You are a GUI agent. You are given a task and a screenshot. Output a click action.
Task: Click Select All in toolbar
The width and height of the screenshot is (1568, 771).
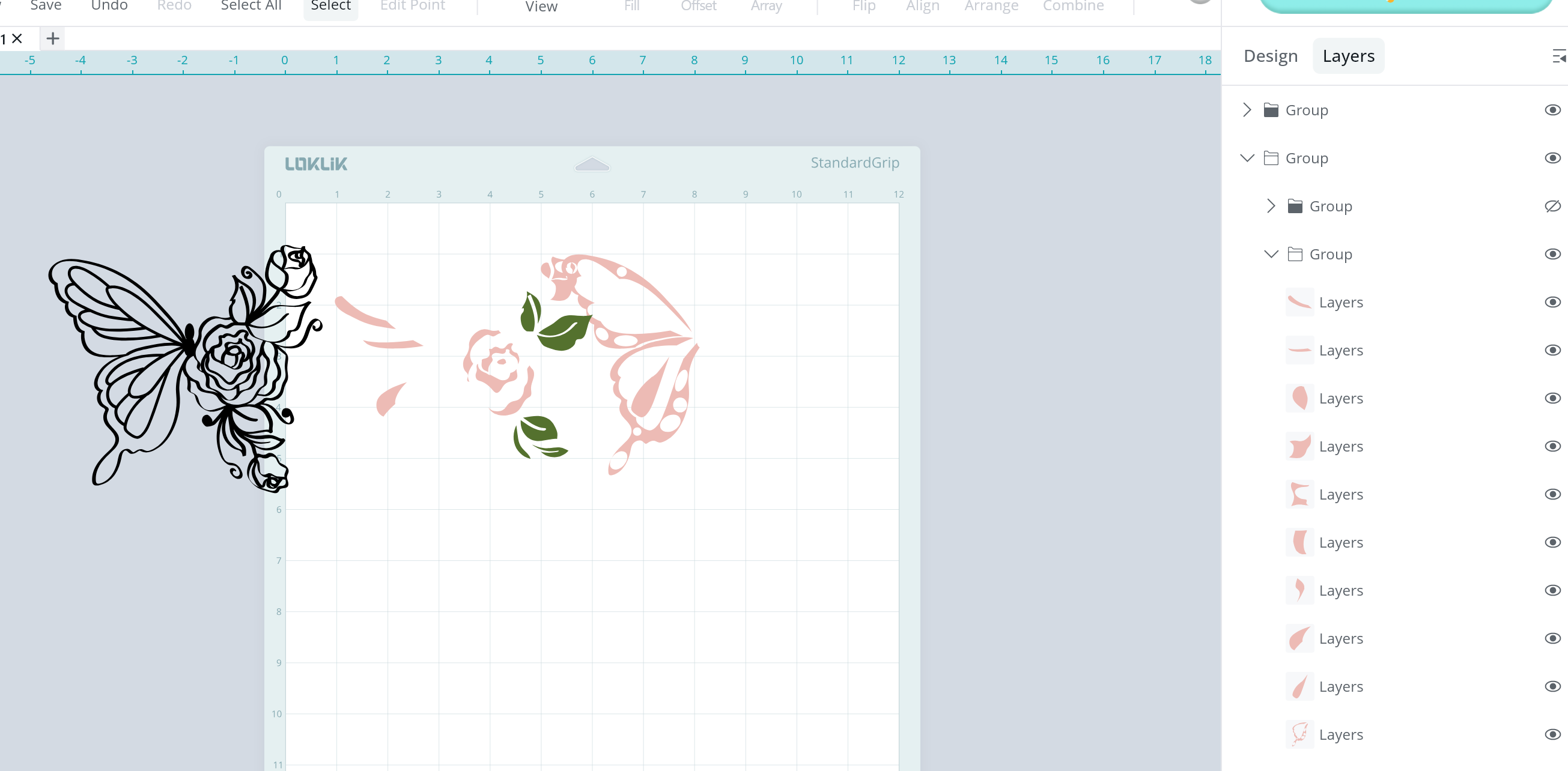coord(251,6)
